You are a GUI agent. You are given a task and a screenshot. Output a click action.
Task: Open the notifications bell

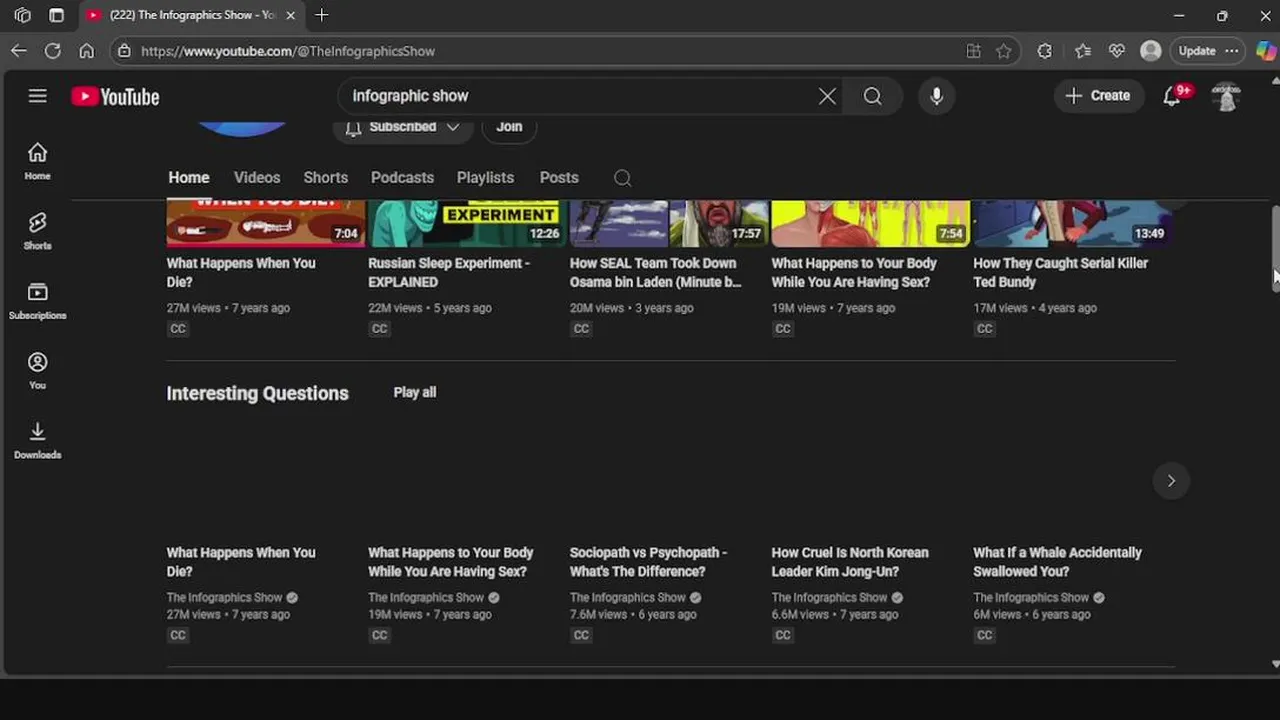[1172, 96]
